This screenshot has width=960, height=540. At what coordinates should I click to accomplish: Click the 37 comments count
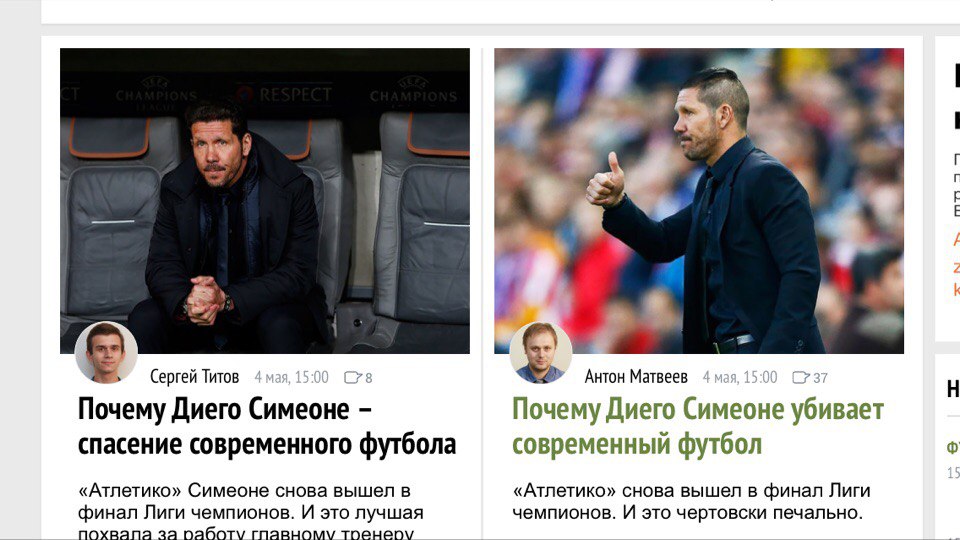tap(820, 378)
